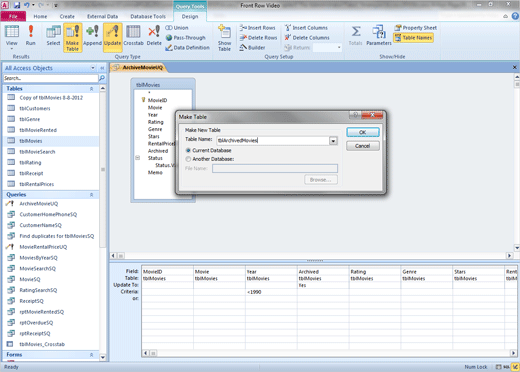
Task: Click Delete Columns in Query Setup
Action: pyautogui.click(x=307, y=38)
